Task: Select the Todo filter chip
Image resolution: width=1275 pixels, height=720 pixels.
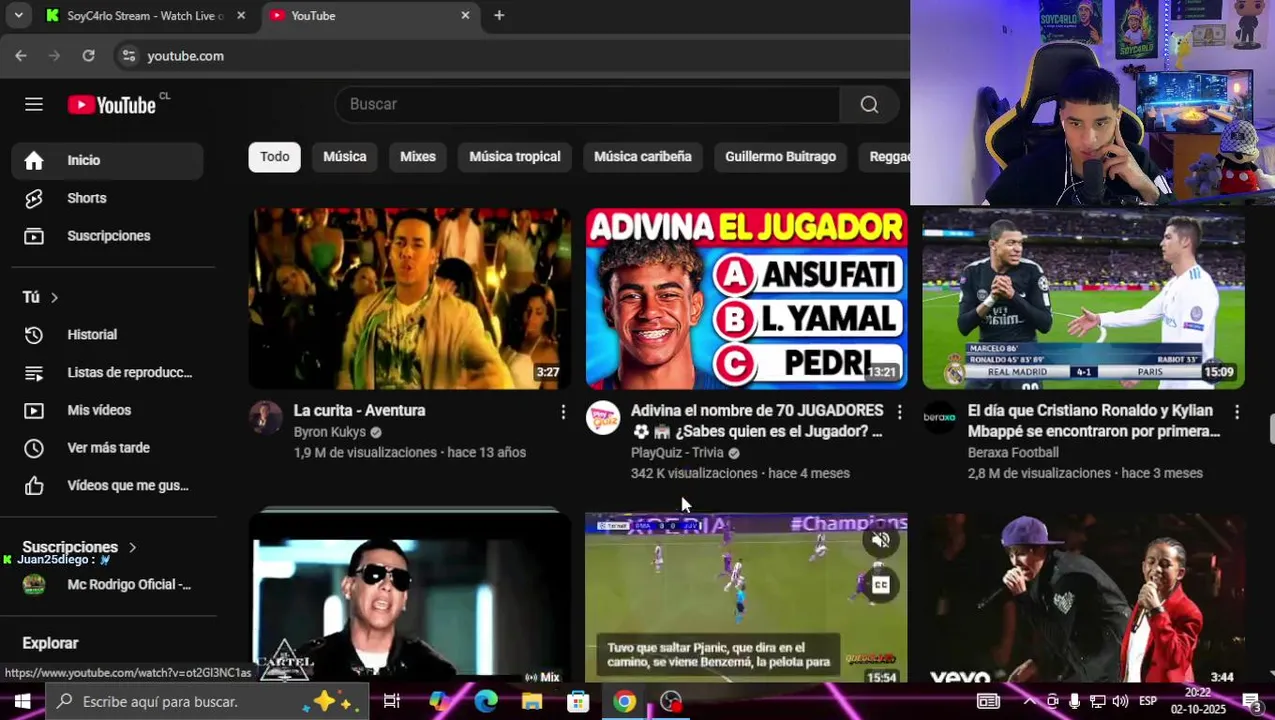Action: 275,157
